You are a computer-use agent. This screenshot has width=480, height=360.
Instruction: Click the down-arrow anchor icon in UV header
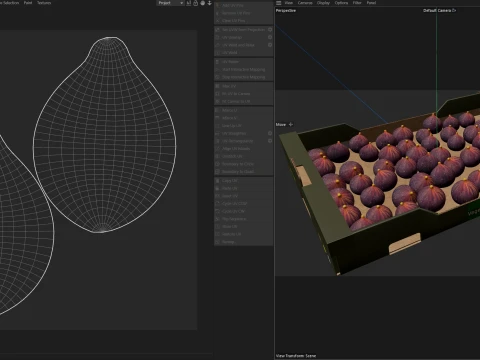pyautogui.click(x=209, y=3)
